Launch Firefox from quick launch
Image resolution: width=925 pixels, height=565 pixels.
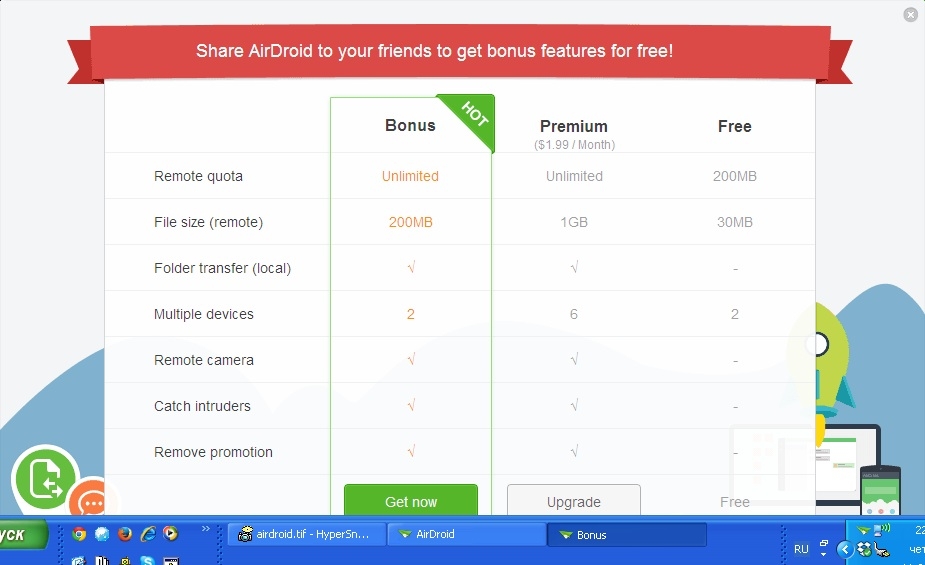point(124,534)
